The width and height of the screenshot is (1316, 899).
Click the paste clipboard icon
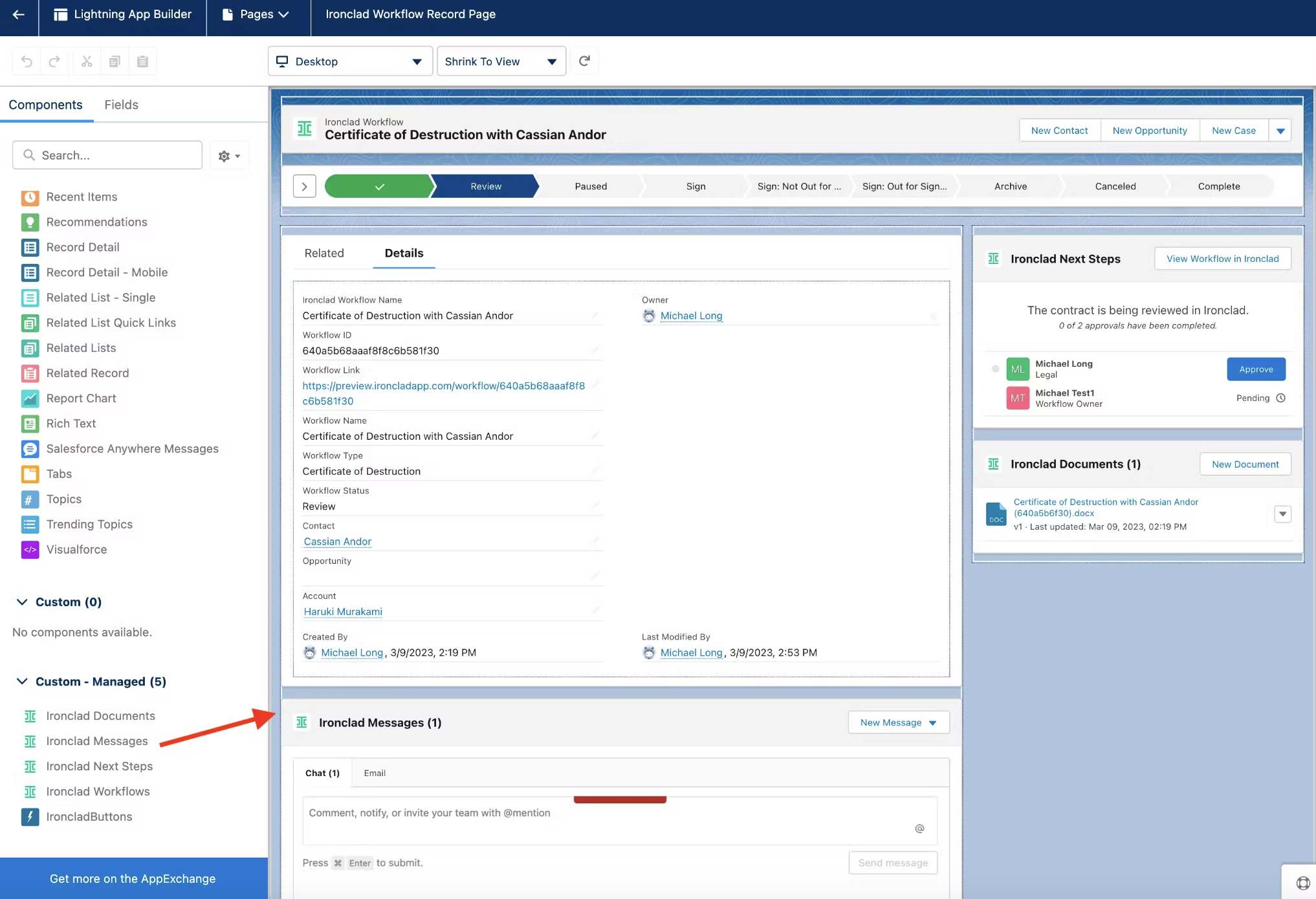[x=143, y=61]
